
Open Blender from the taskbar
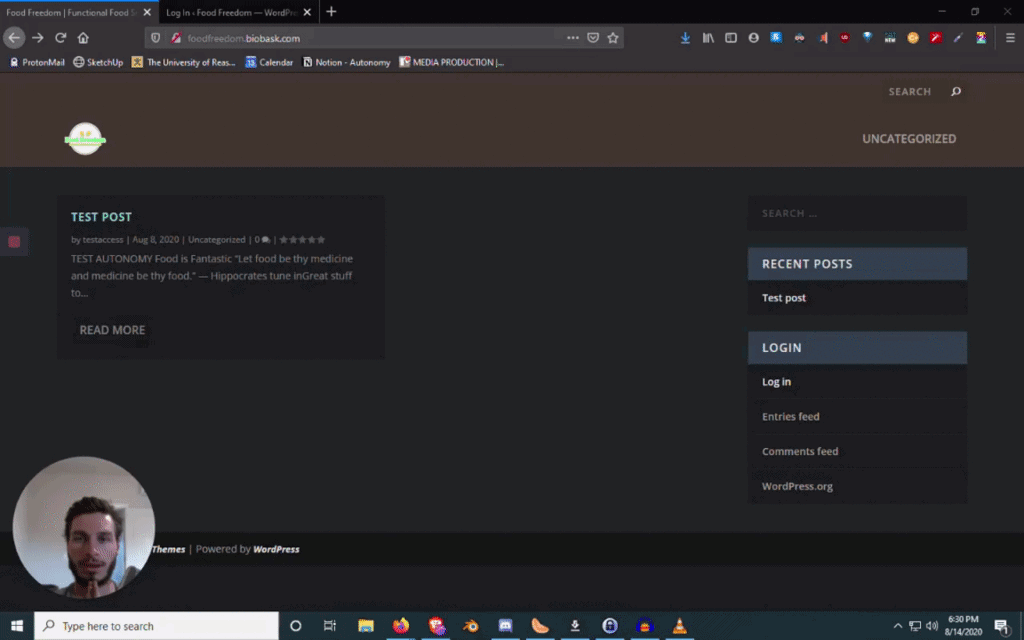(x=470, y=626)
